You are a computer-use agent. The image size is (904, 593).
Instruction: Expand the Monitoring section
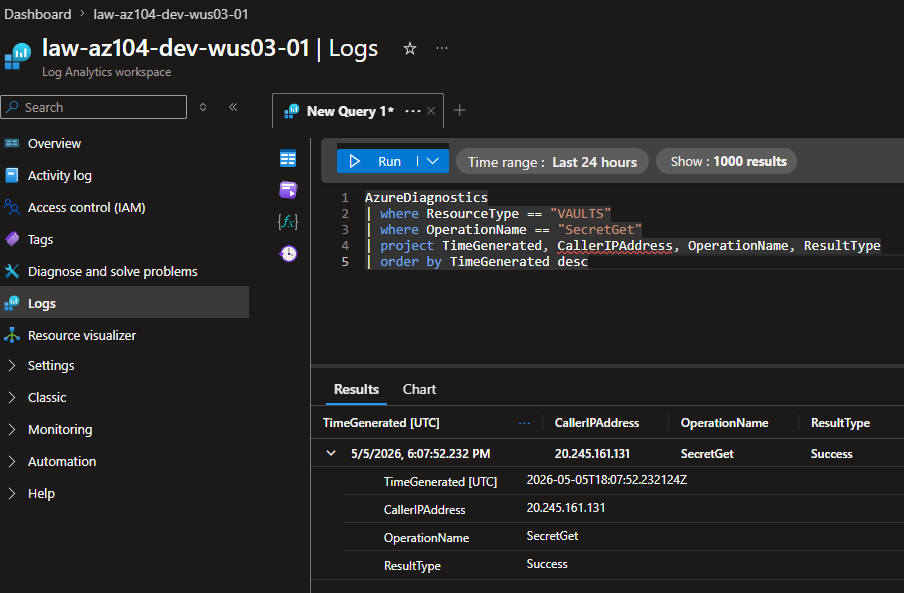[12, 429]
